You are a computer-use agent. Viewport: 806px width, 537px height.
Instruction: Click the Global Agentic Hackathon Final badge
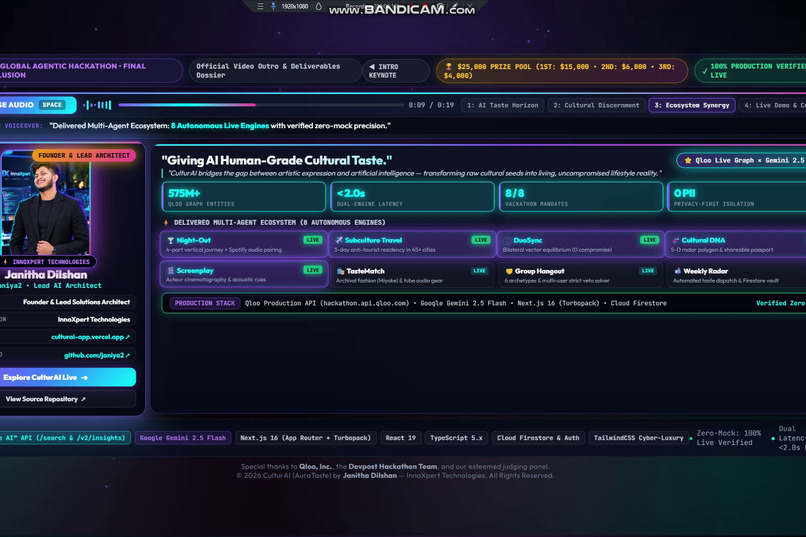point(91,71)
